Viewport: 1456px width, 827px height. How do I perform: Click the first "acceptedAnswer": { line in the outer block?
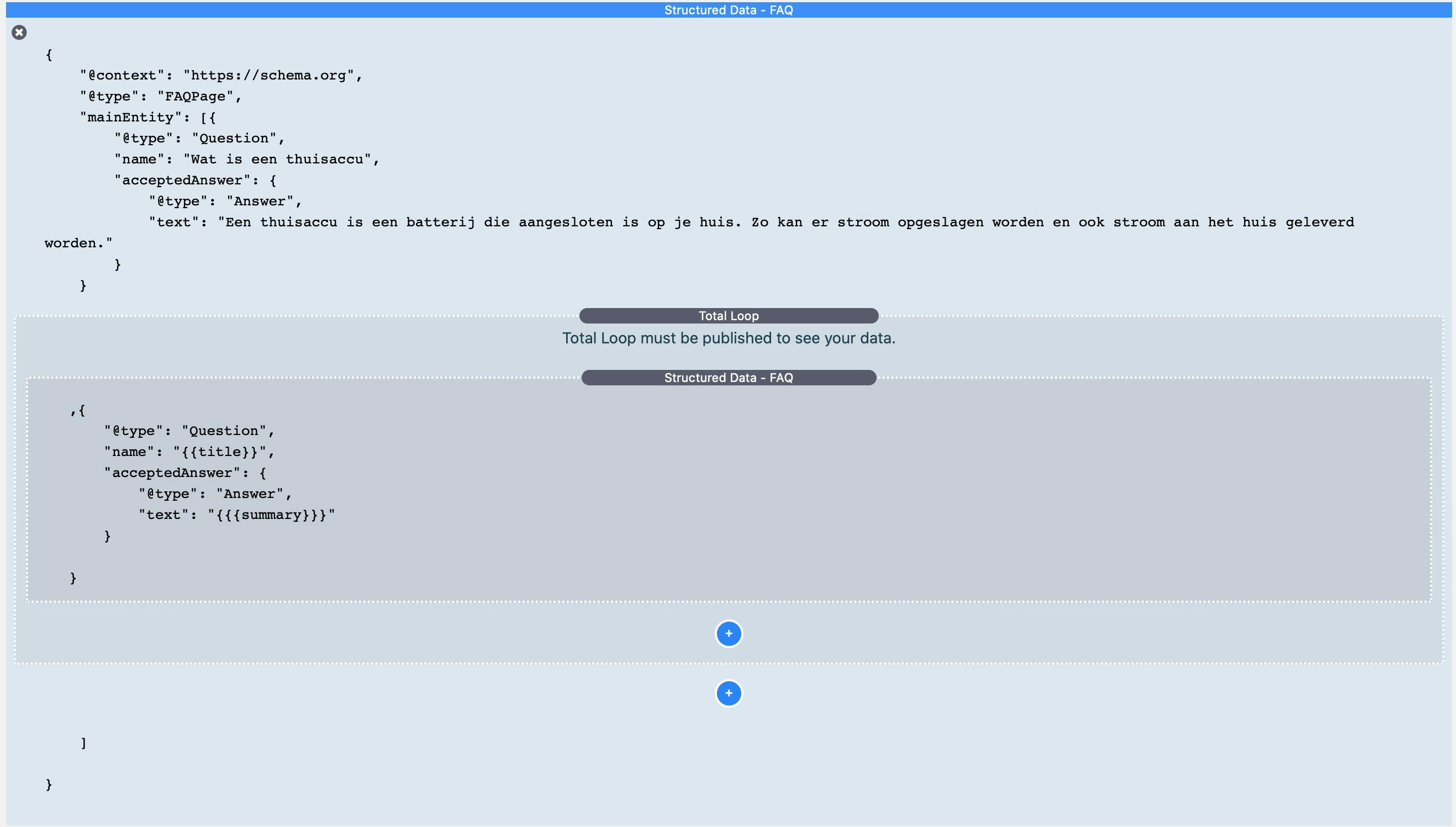pyautogui.click(x=196, y=181)
